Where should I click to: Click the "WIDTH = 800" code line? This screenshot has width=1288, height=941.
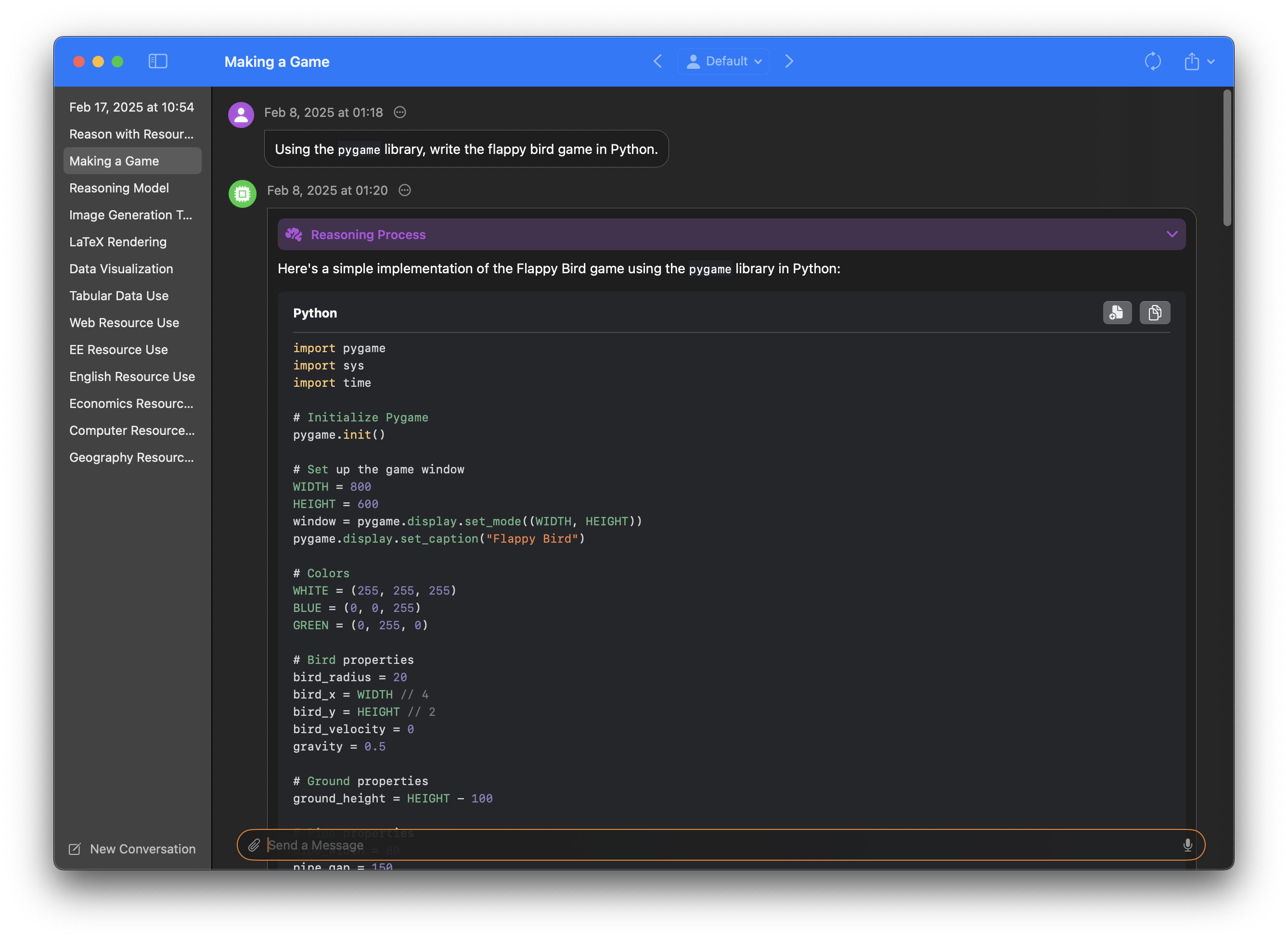click(332, 486)
